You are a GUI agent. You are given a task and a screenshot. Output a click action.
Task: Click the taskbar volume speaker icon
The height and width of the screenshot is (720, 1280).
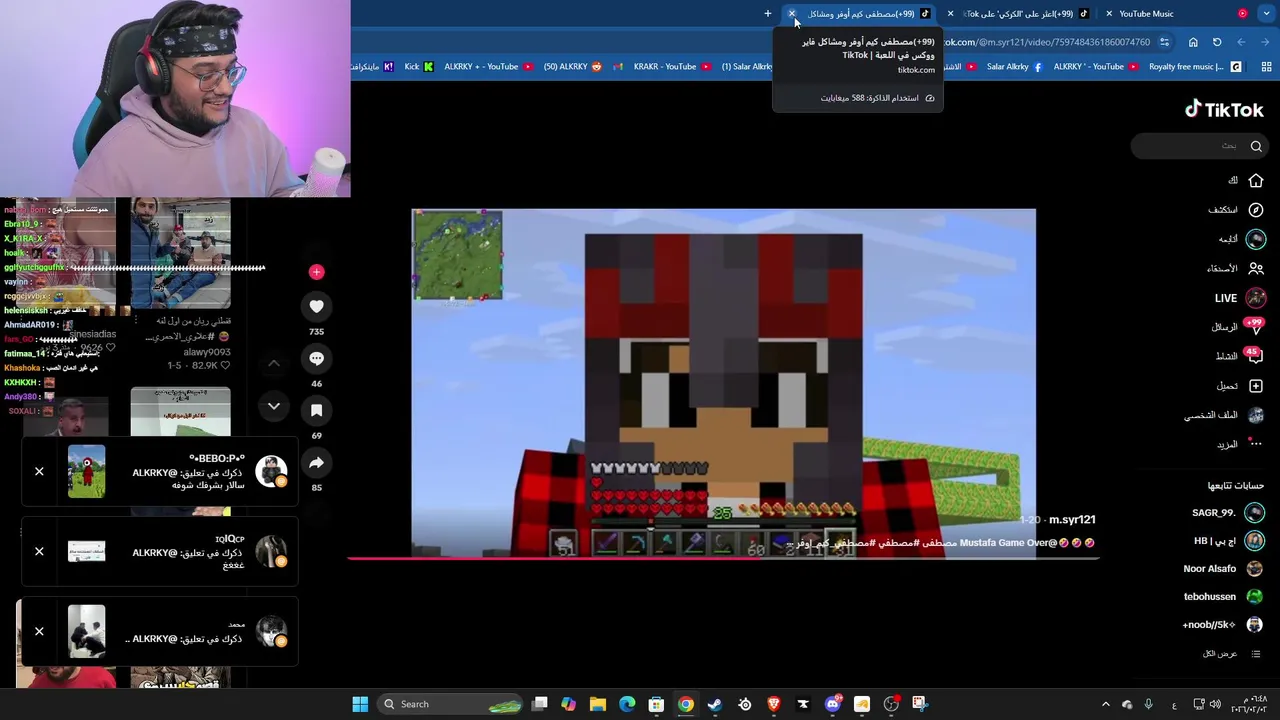(1215, 704)
